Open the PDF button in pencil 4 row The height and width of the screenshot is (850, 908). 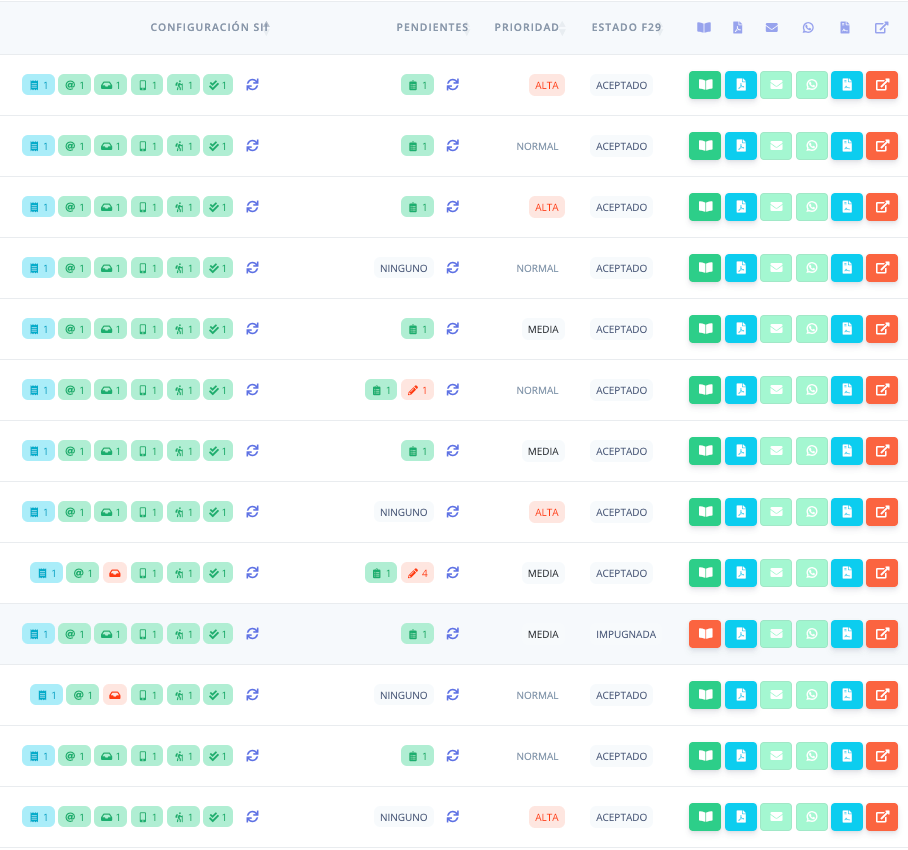(x=741, y=573)
